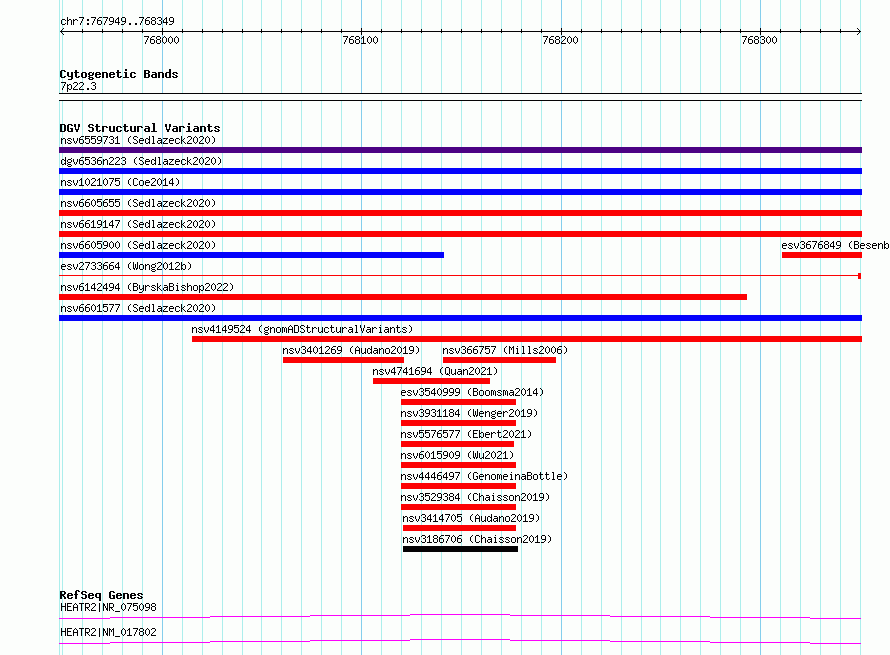Click the black nsv3186706 variant bar
Screen dimensions: 890x655
pos(460,549)
